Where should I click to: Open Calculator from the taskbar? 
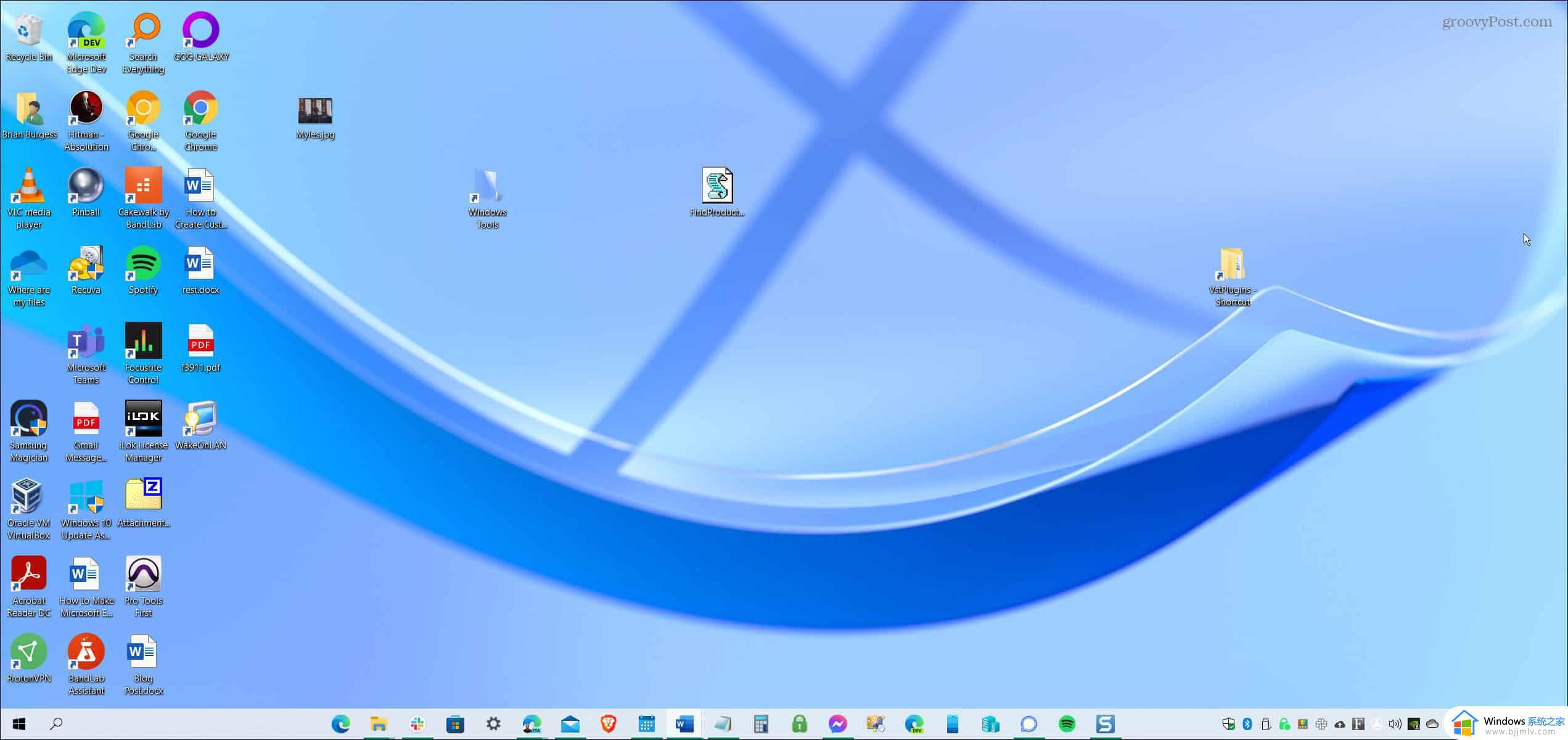click(761, 724)
